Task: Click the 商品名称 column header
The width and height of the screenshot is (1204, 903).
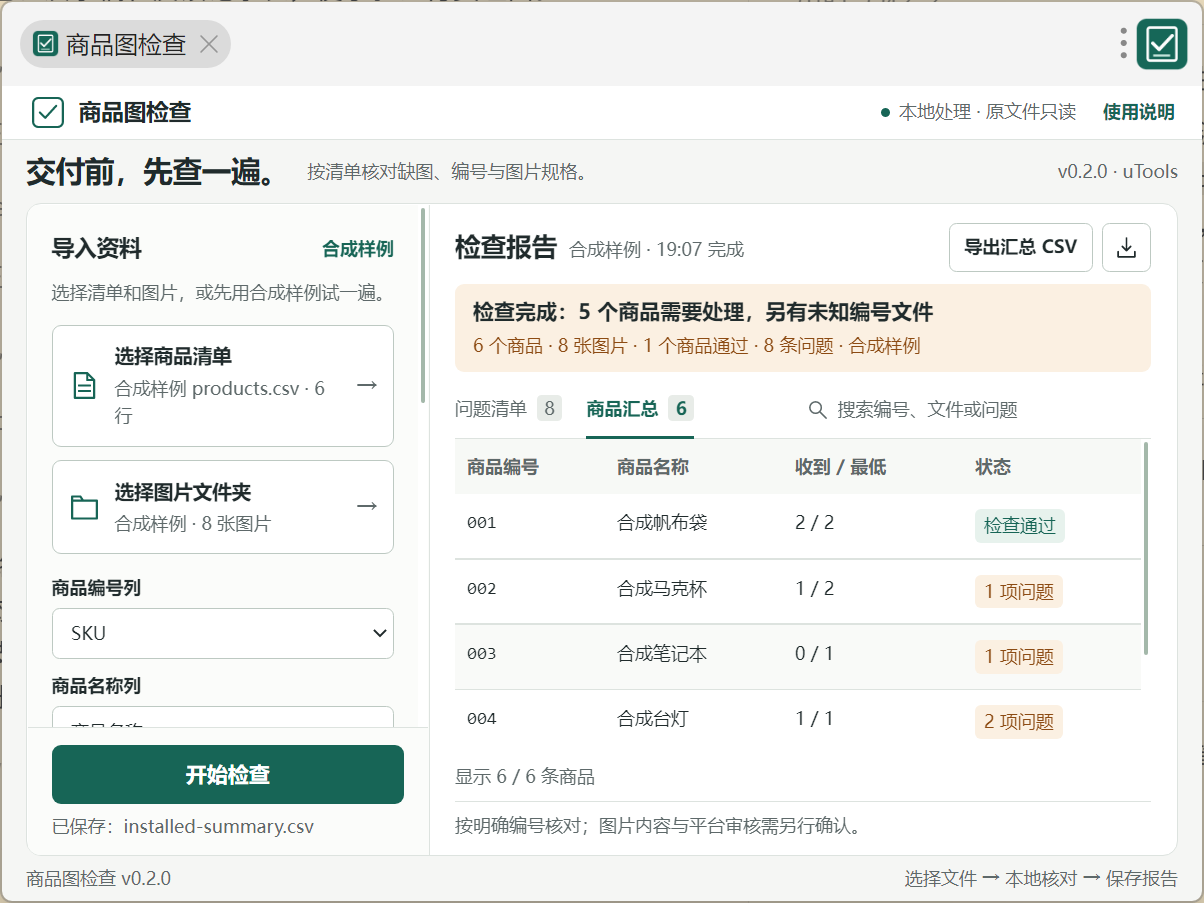Action: 653,467
